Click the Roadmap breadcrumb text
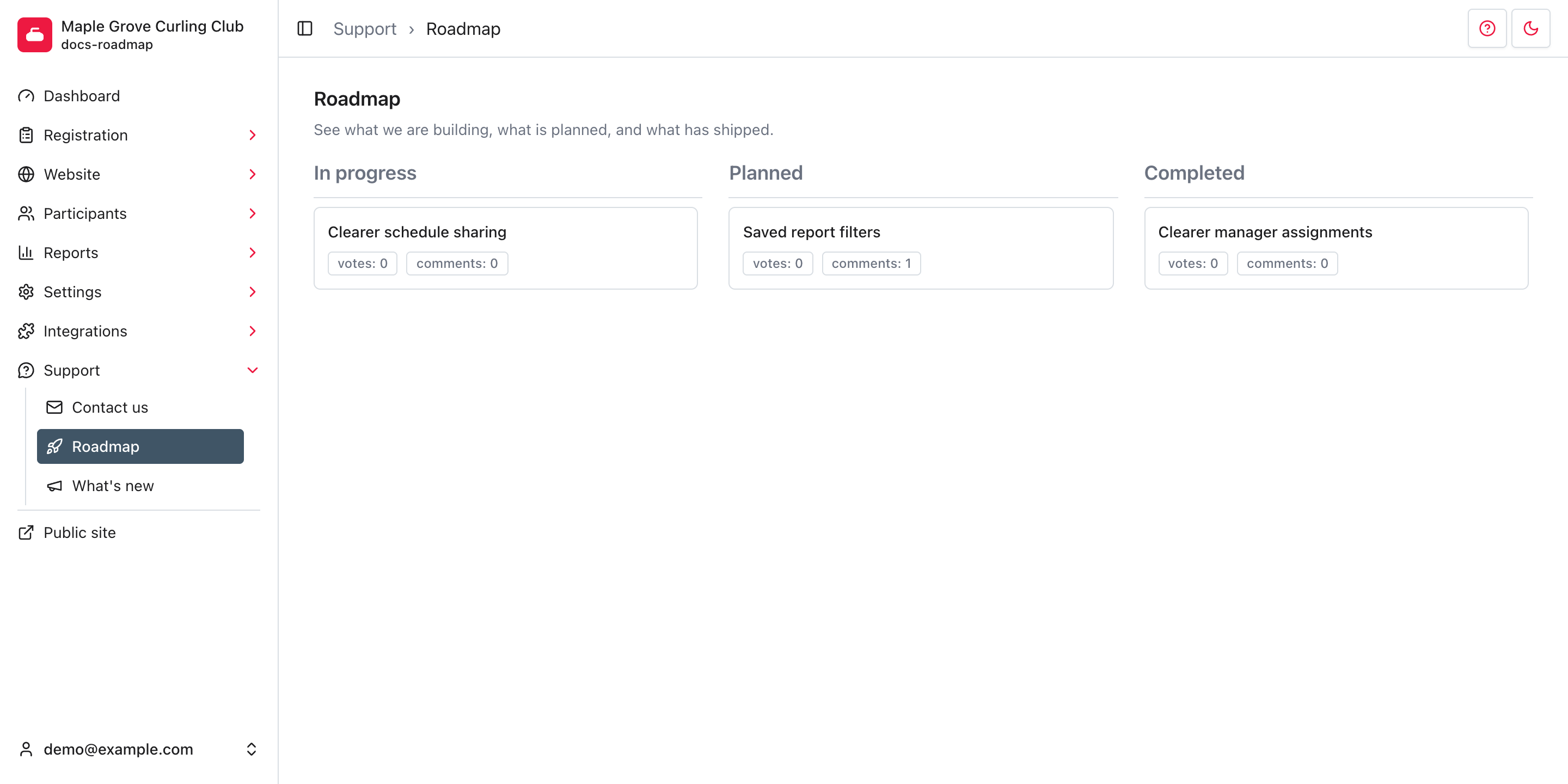 463,29
